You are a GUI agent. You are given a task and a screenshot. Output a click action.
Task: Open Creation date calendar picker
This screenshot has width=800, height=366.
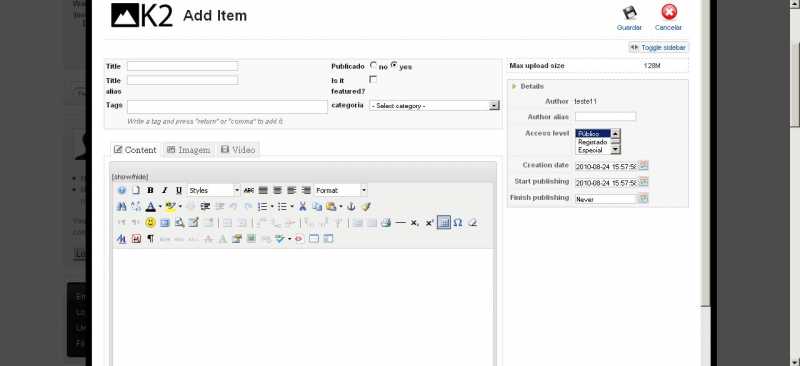tap(643, 166)
